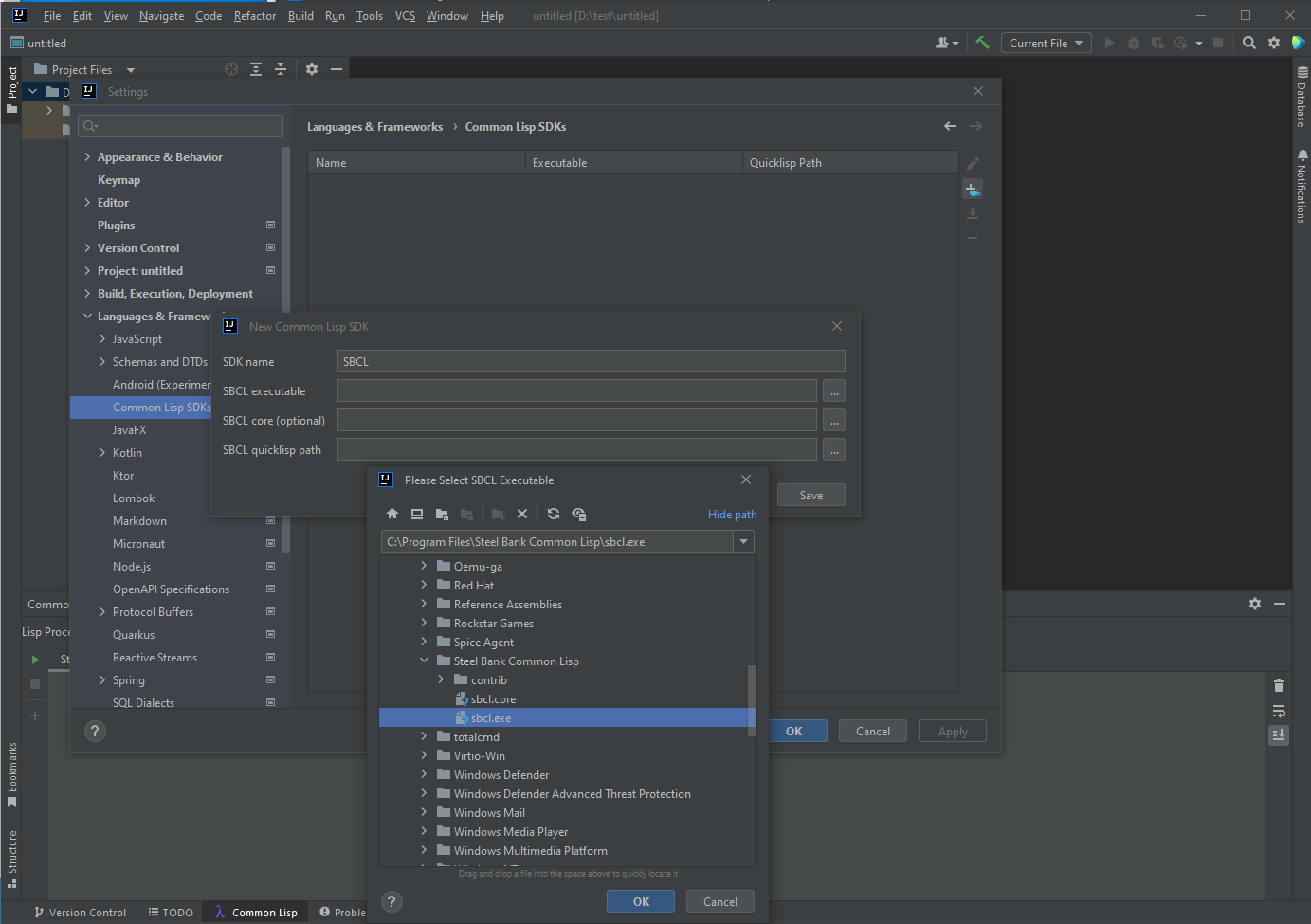1311x924 pixels.
Task: Open the path history dropdown arrow
Action: (x=744, y=542)
